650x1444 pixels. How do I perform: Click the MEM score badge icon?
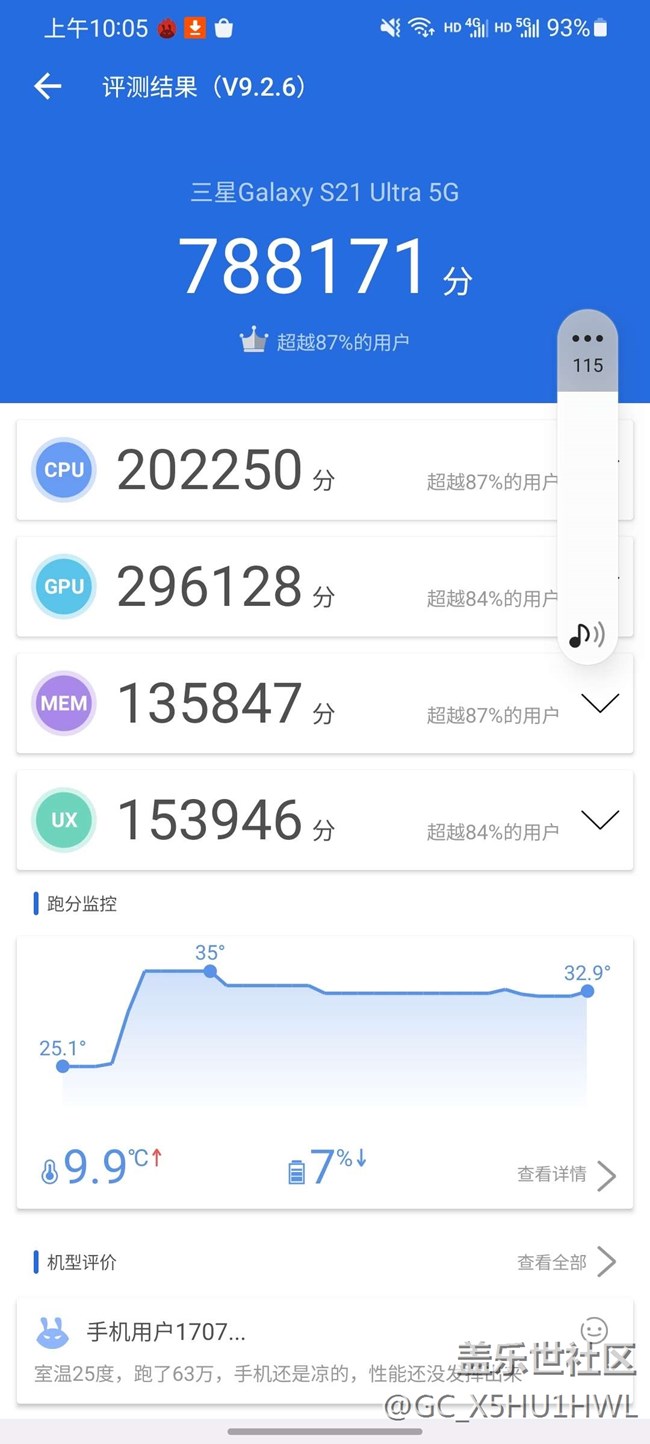pyautogui.click(x=64, y=703)
